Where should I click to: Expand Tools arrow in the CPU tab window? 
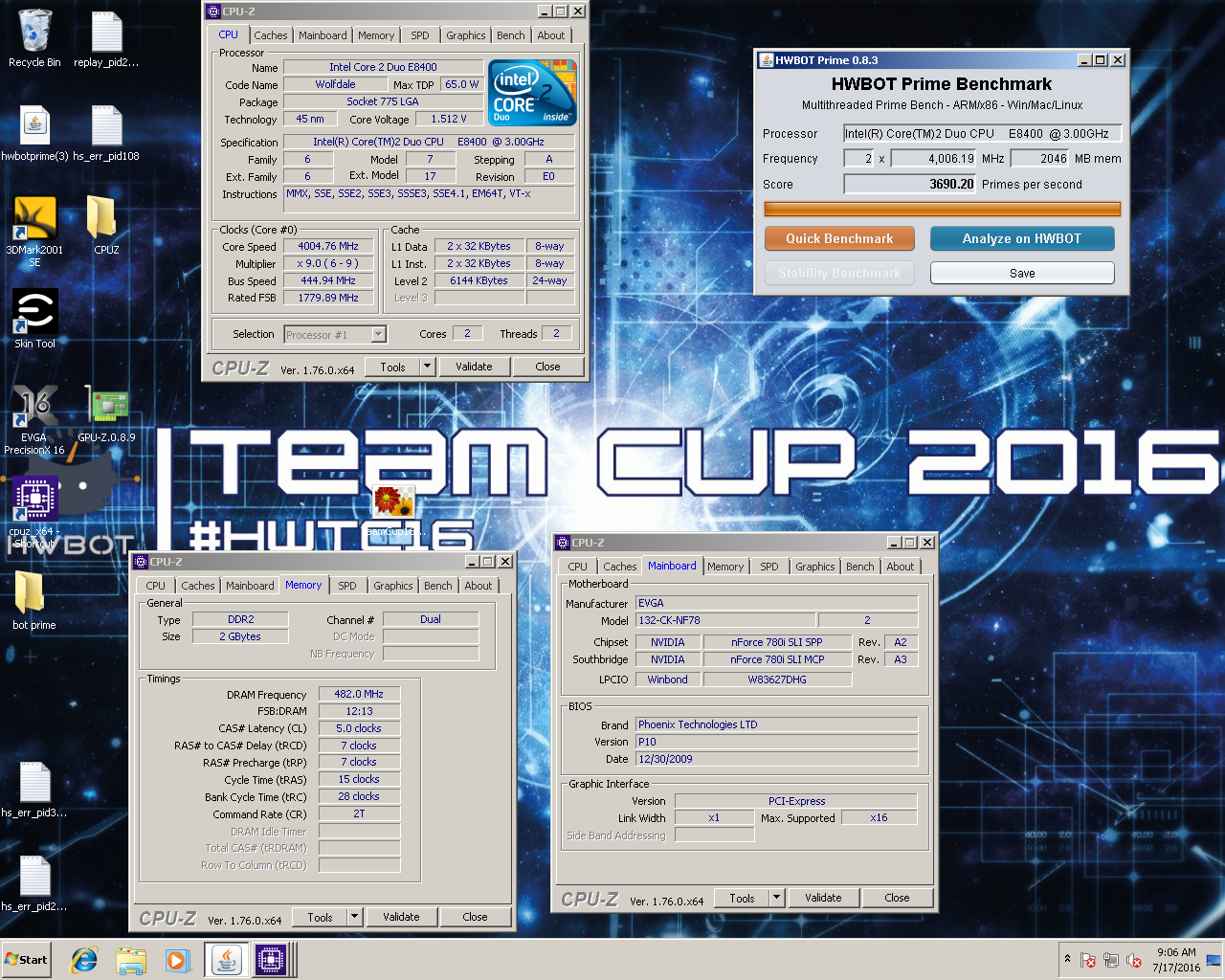click(427, 367)
